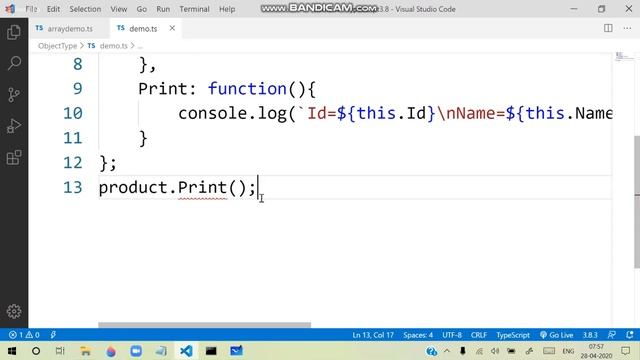Open Cortana search circle in taskbar

tap(36, 351)
